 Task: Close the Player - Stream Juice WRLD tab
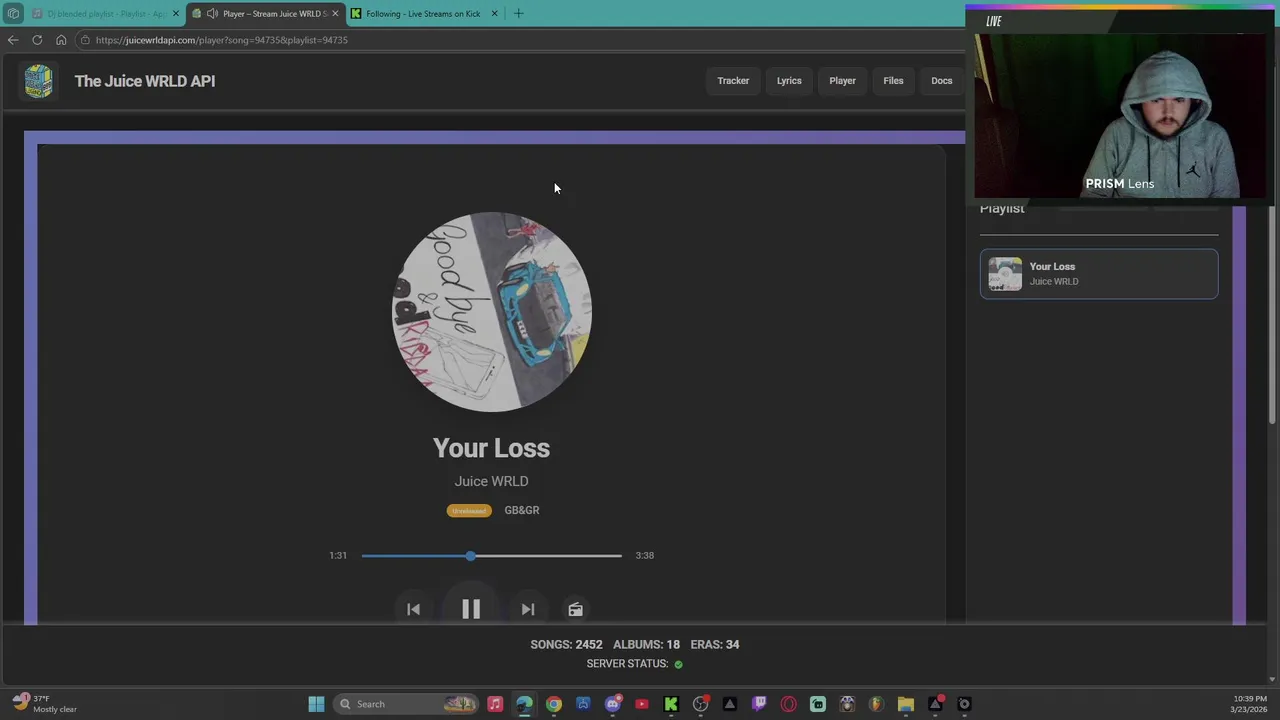335,13
